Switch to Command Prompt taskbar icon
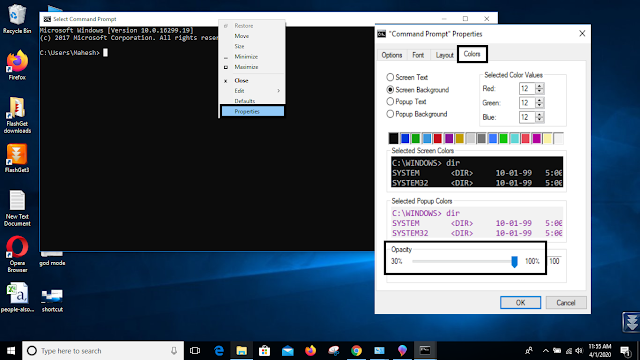Viewport: 640px width, 360px height. 425,351
